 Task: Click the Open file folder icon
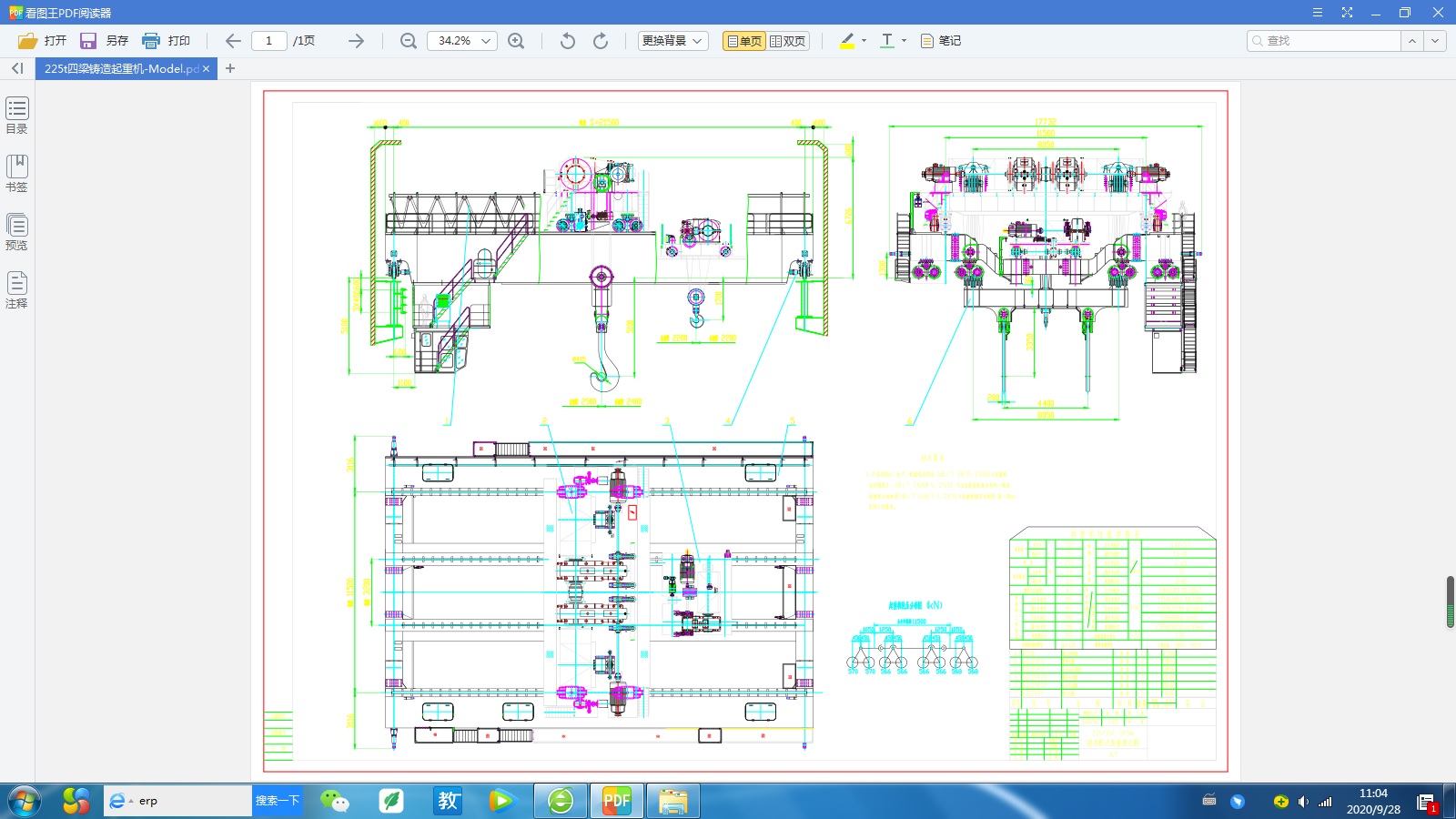pos(28,41)
